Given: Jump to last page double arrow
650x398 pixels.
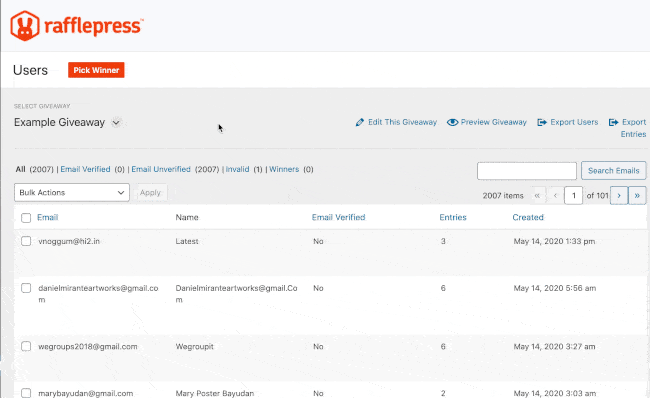Looking at the screenshot, I should click(637, 195).
